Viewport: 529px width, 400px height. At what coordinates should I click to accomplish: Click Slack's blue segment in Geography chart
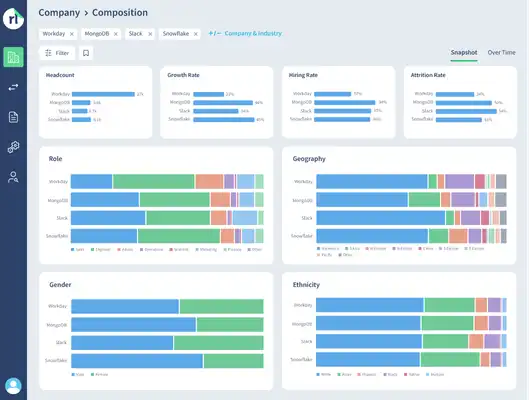coord(381,218)
